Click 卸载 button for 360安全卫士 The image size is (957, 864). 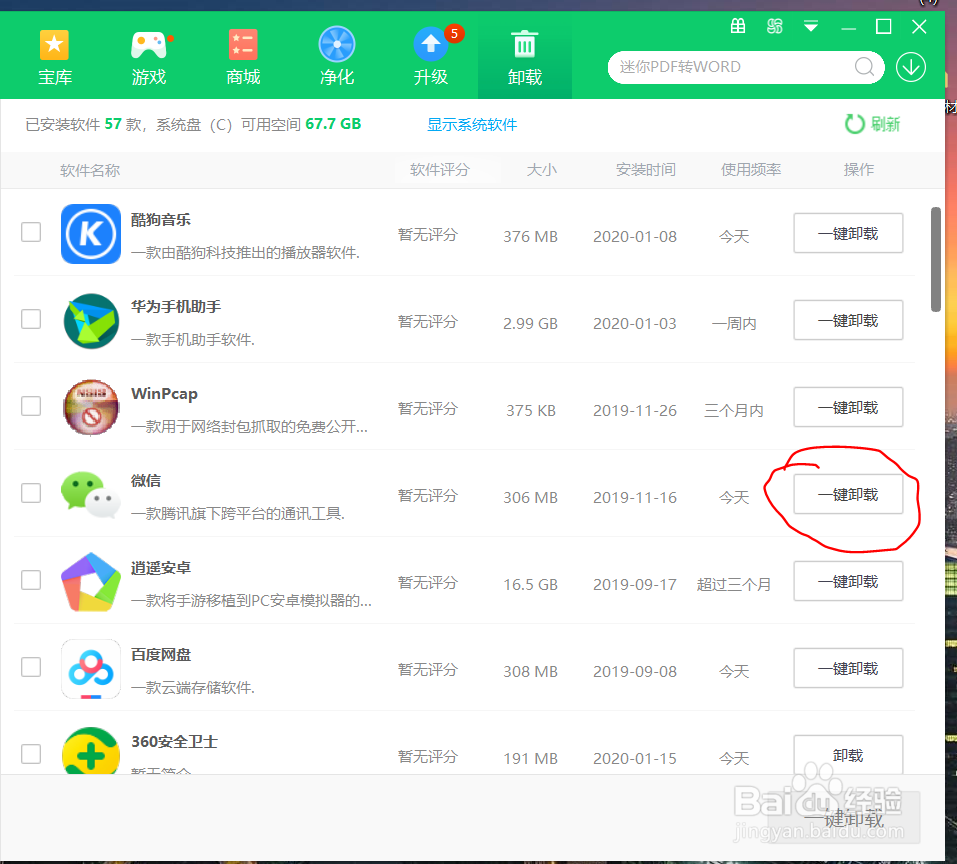pyautogui.click(x=848, y=755)
